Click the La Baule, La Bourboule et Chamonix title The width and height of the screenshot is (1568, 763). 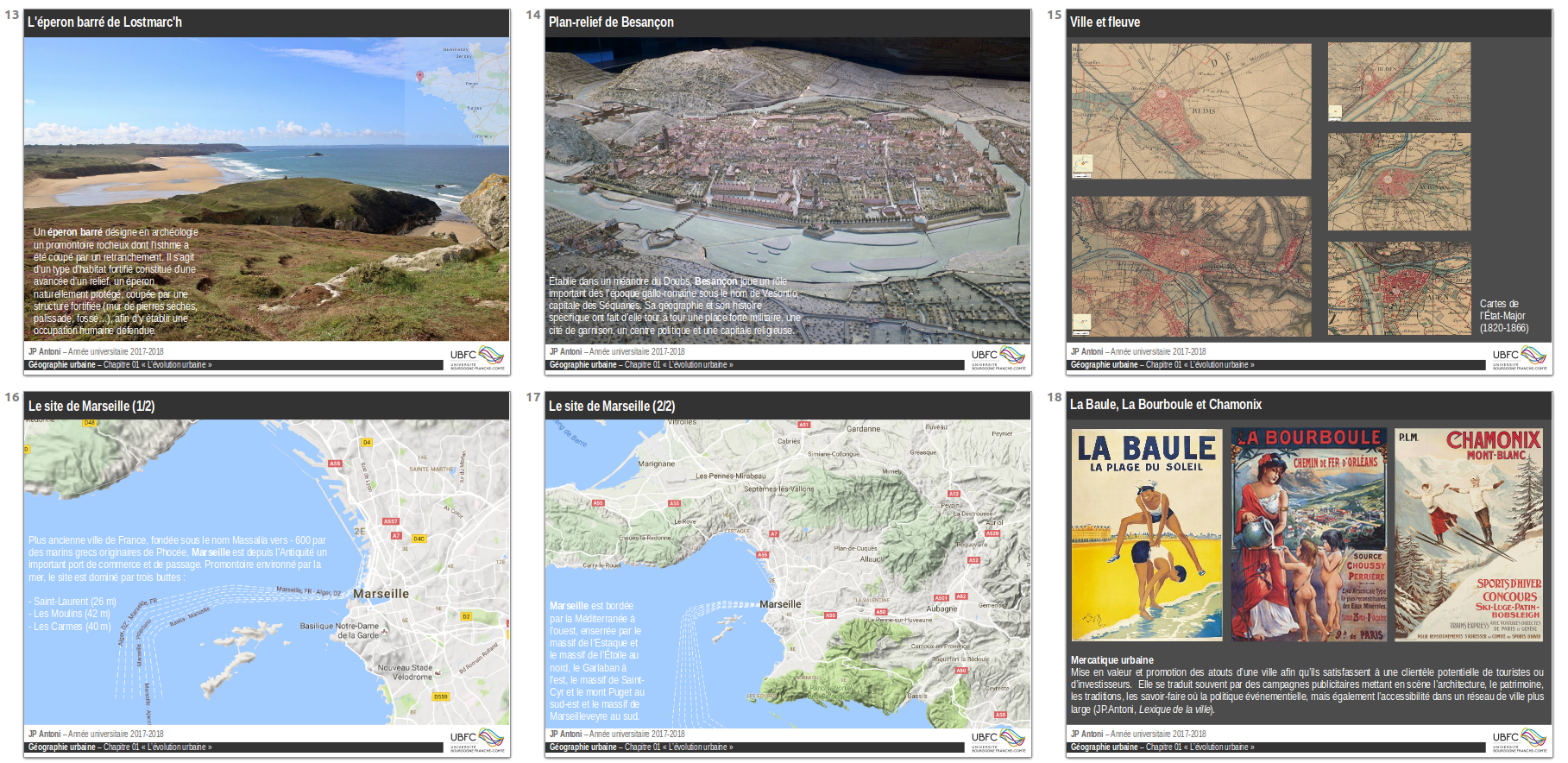click(1165, 405)
